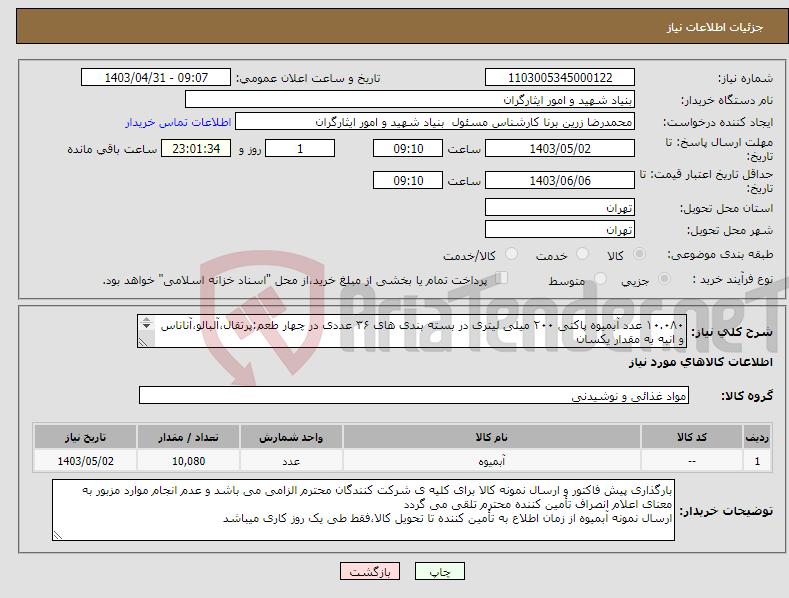Image resolution: width=789 pixels, height=598 pixels.
Task: Toggle the اسناد خزانه اسلامی payment checkbox
Action: pyautogui.click(x=502, y=278)
